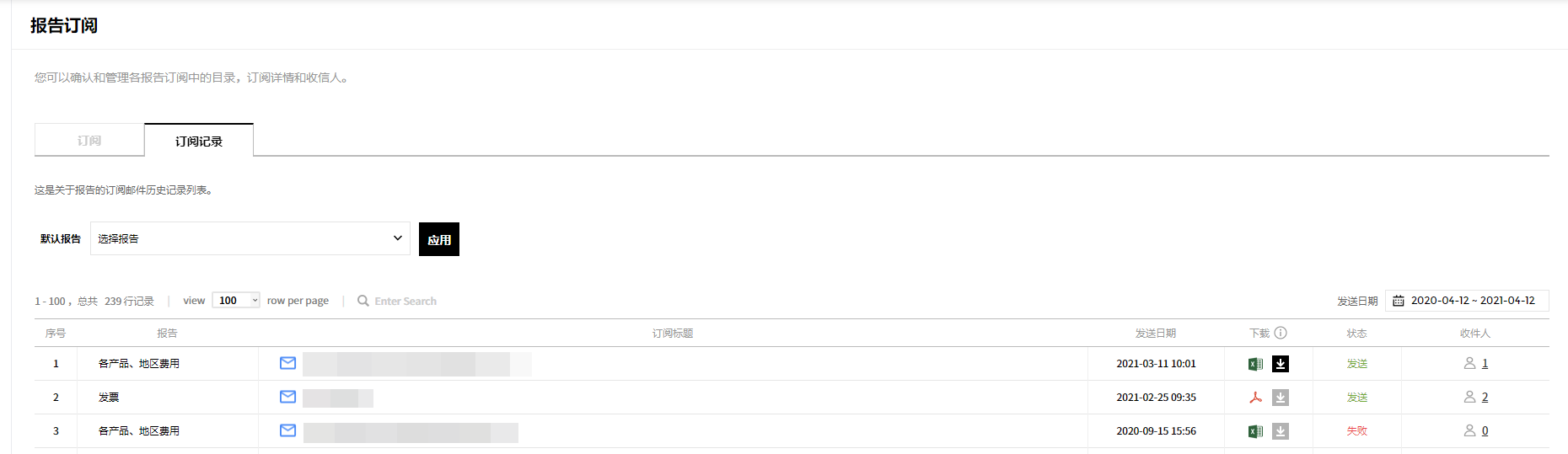Open recipient count link in row 1
The width and height of the screenshot is (1568, 454).
(x=1485, y=363)
